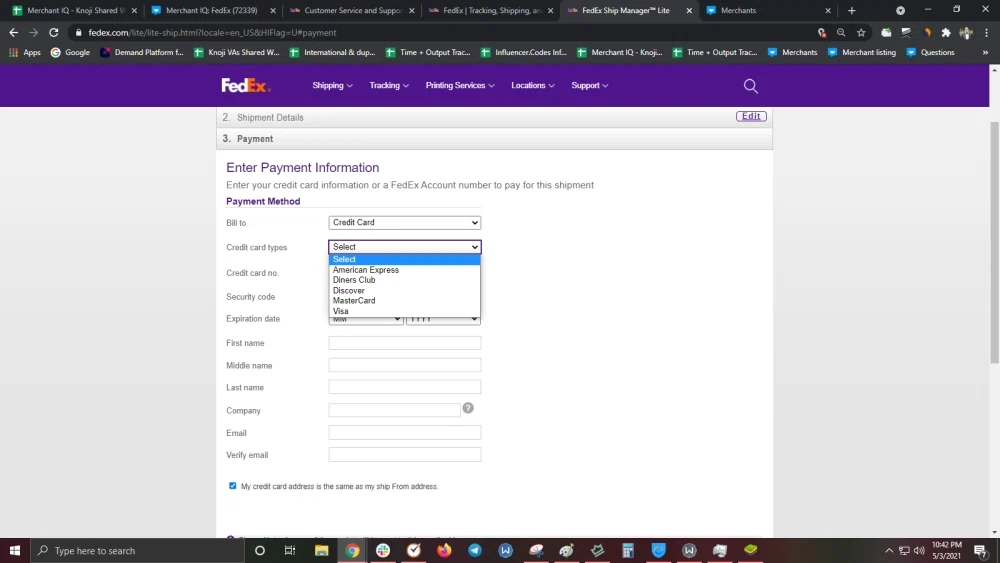Click into the Company field
The width and height of the screenshot is (1000, 563).
tap(394, 410)
